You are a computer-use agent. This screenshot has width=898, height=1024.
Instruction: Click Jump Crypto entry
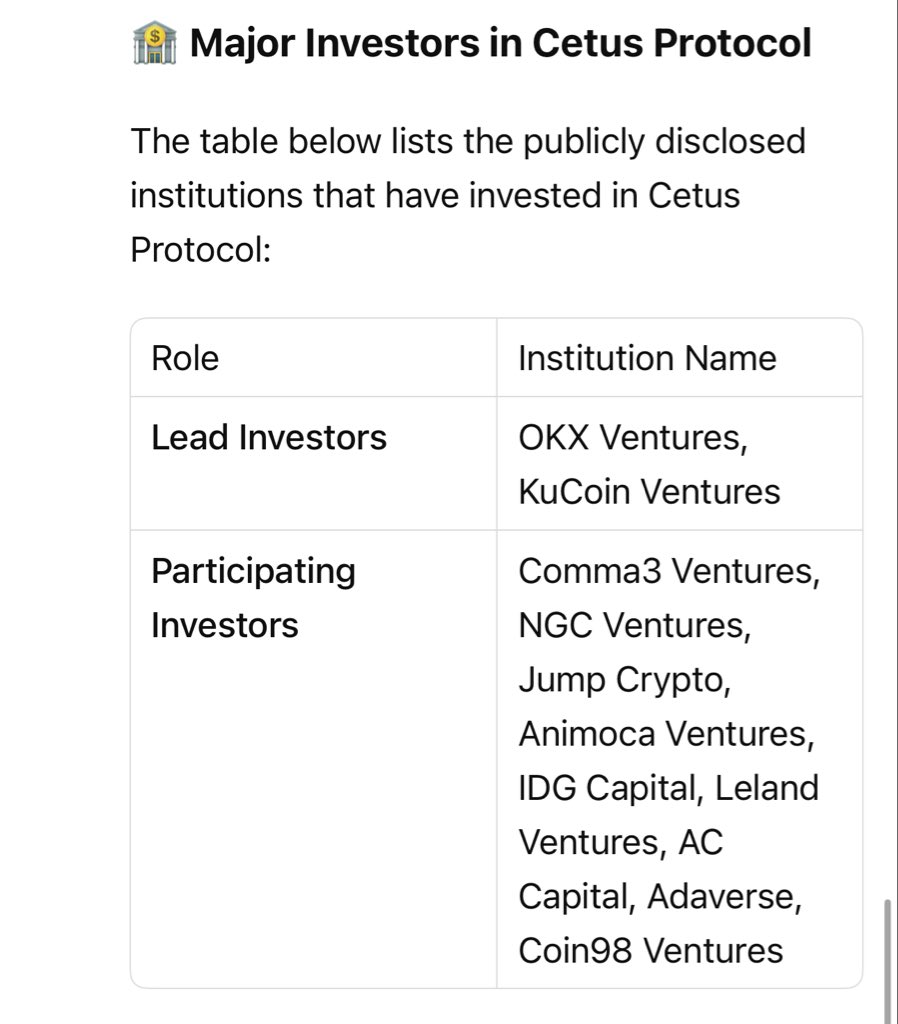point(624,680)
